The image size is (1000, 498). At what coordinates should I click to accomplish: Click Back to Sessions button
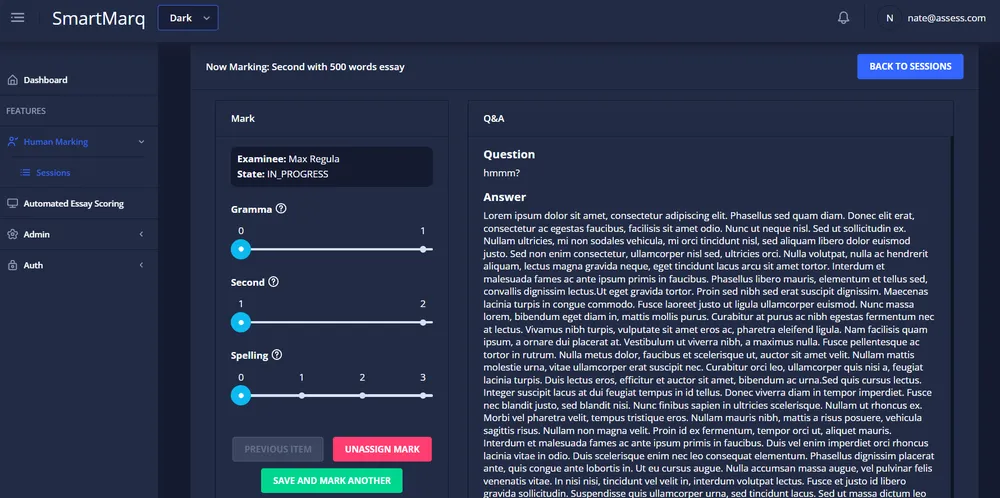click(910, 66)
